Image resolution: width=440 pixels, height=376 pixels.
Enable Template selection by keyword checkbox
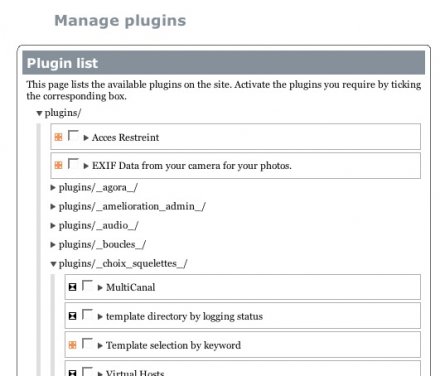tap(87, 343)
